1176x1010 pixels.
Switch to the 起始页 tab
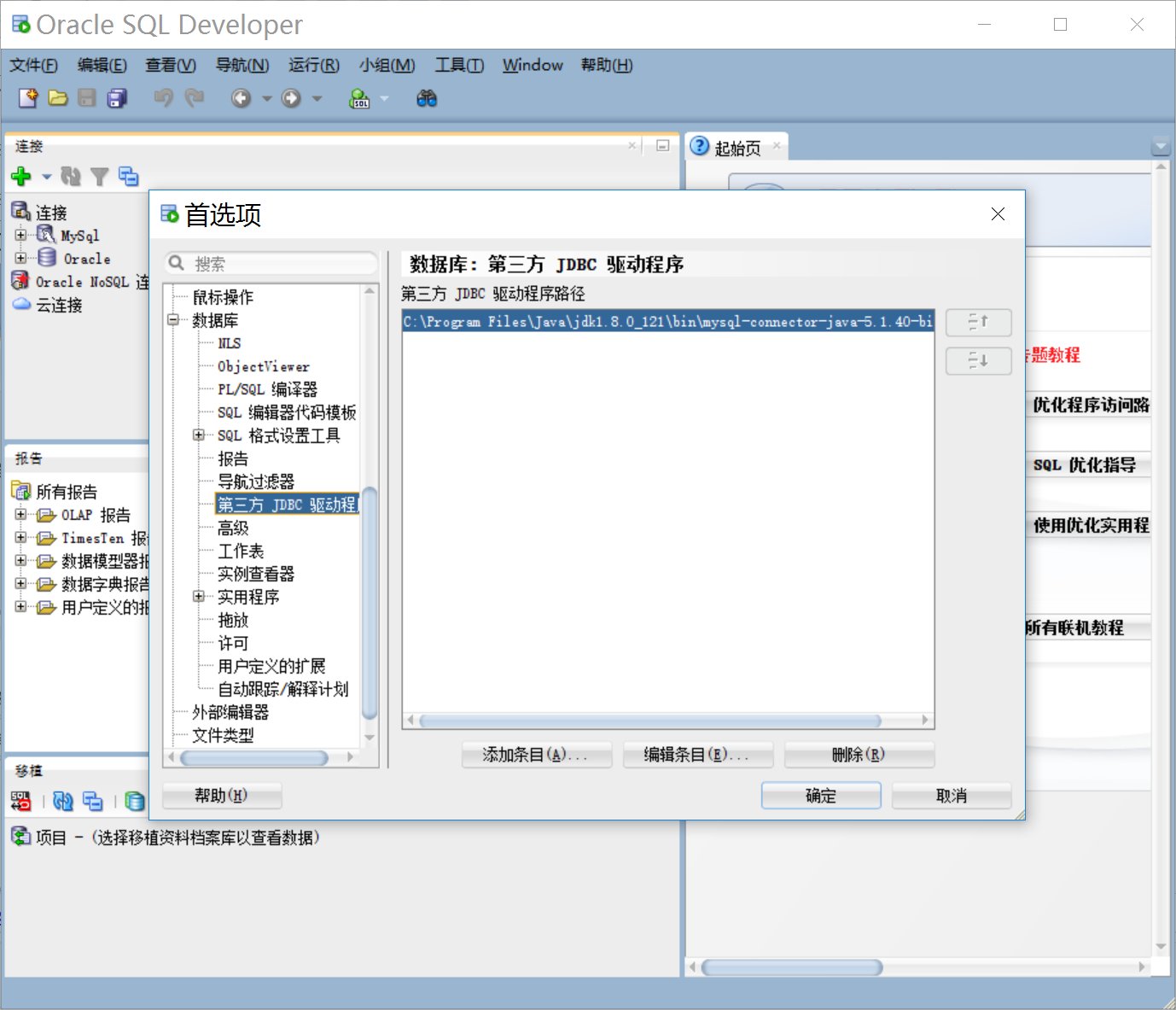point(737,148)
